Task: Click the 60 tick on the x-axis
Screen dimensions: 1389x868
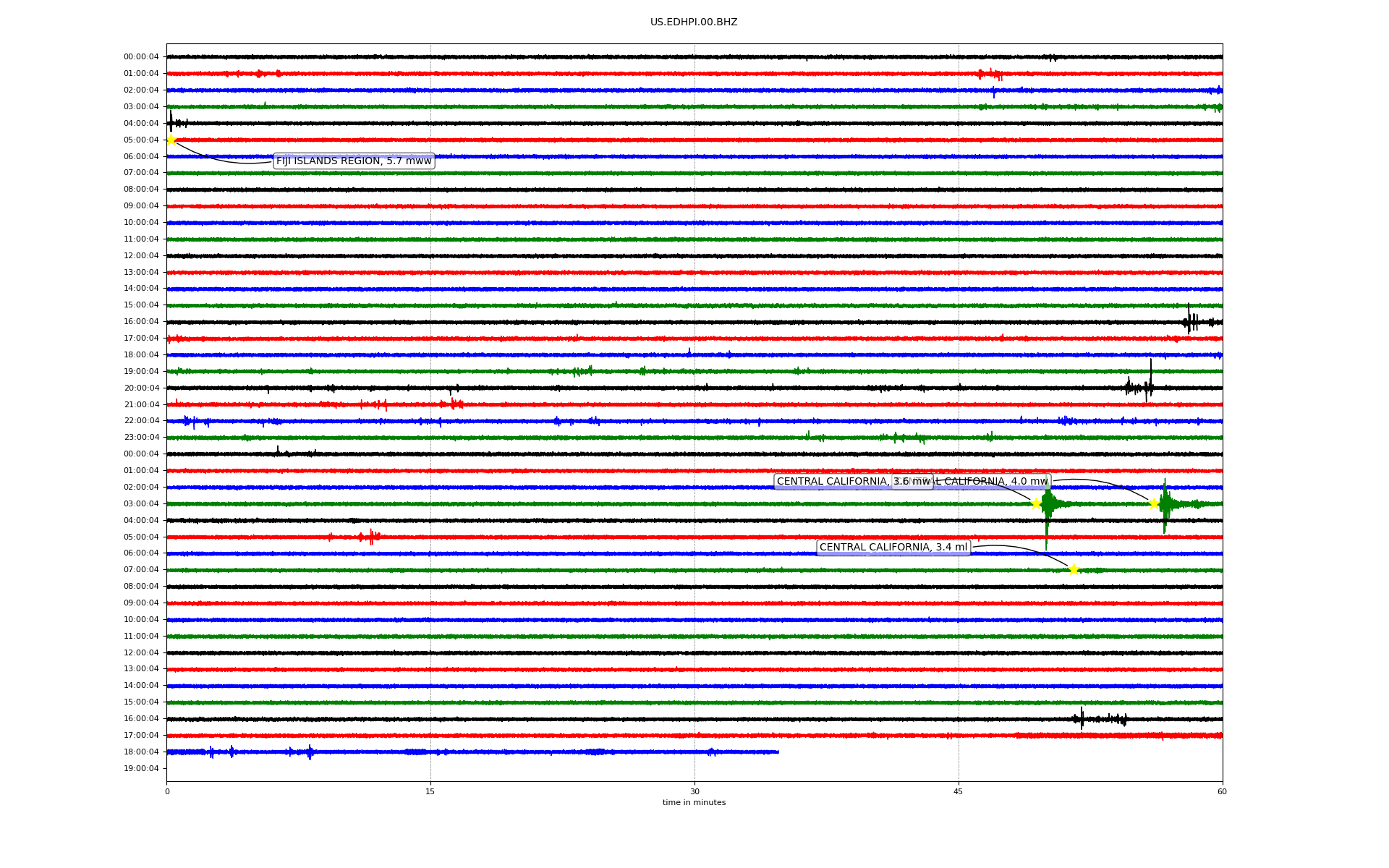Action: point(1221,791)
